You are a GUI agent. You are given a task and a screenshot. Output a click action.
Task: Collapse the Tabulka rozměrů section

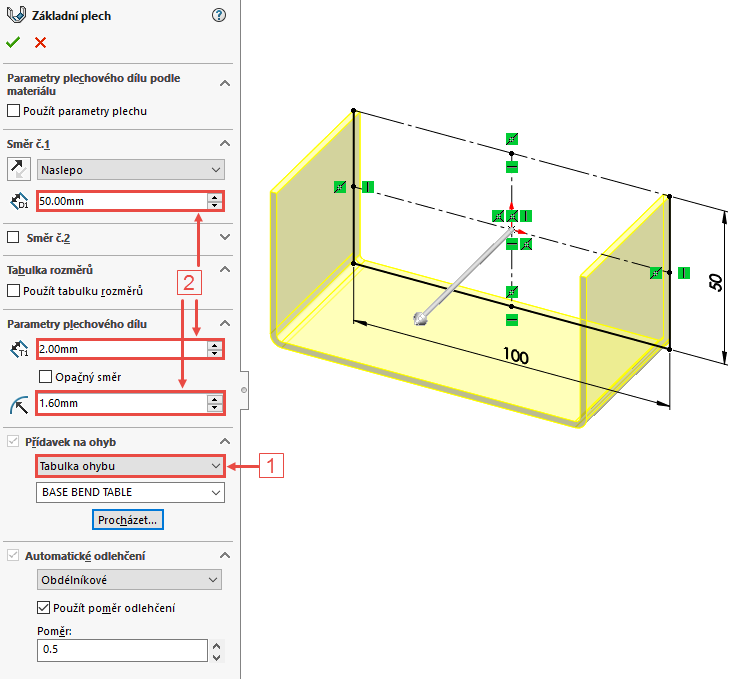(225, 270)
